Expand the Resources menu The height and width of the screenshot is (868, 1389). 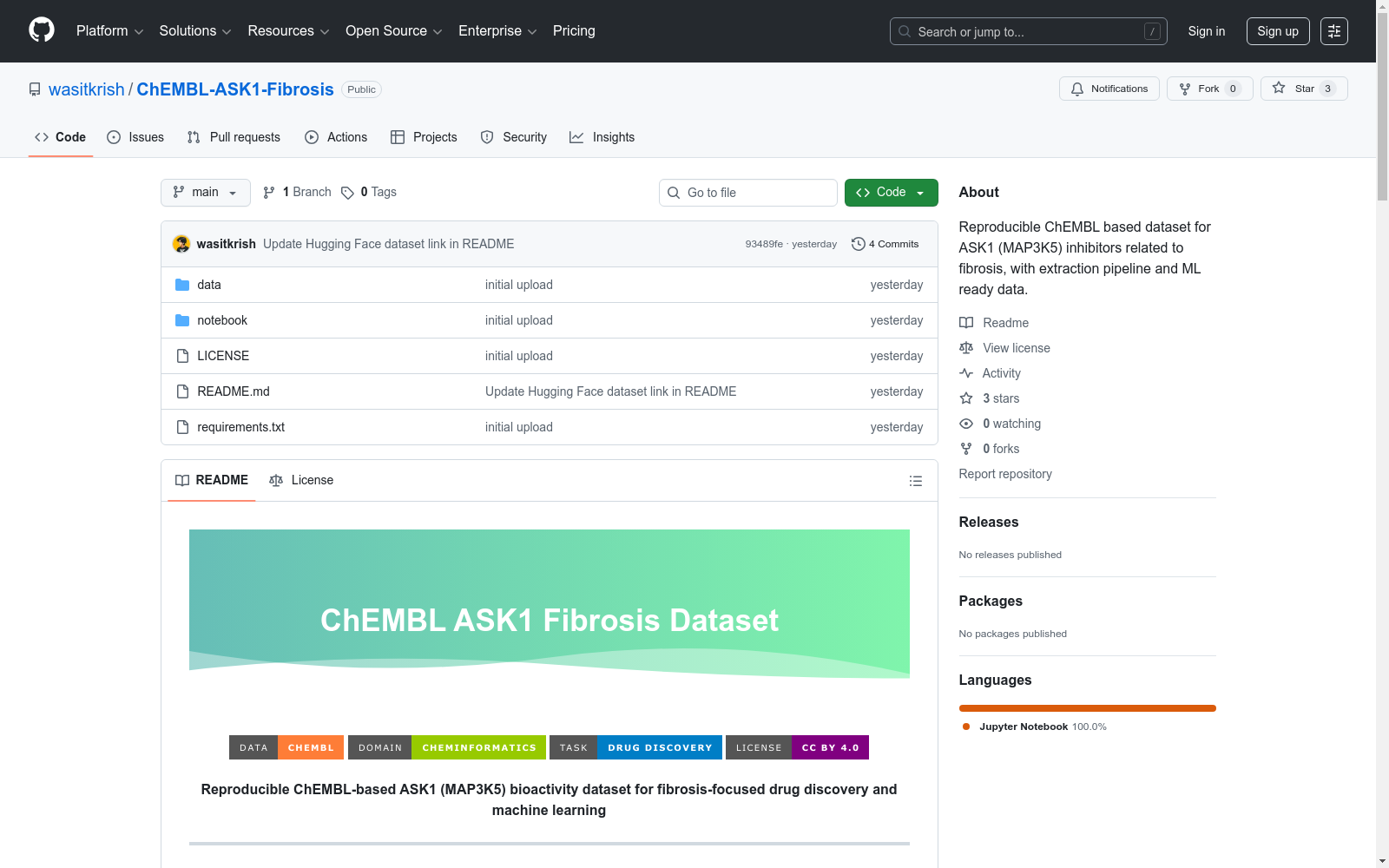288,31
